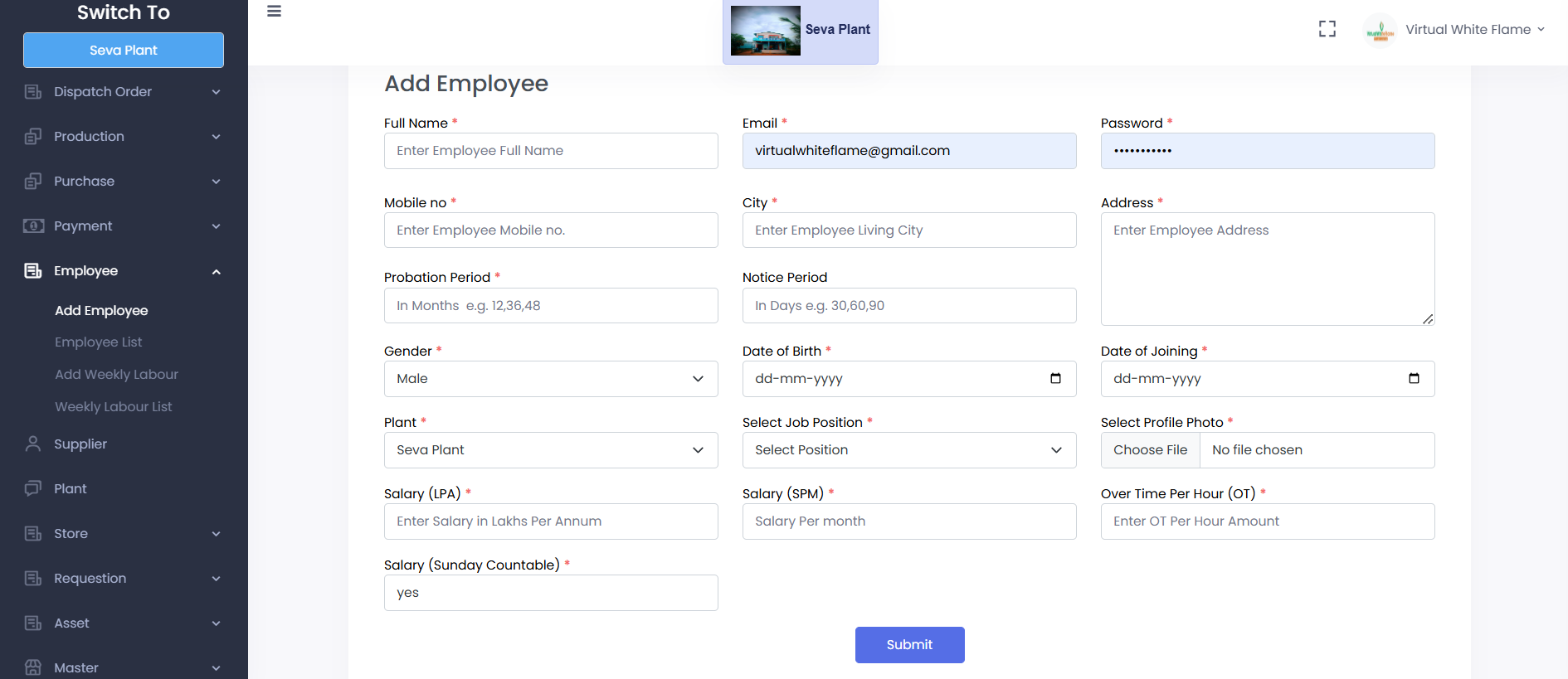1568x679 pixels.
Task: Click the Payment cash icon in sidebar
Action: [x=33, y=226]
